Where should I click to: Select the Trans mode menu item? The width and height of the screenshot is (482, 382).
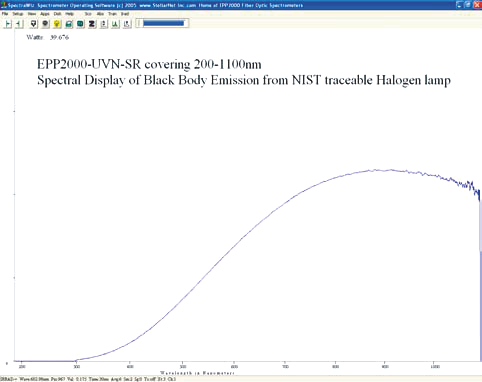click(x=112, y=14)
